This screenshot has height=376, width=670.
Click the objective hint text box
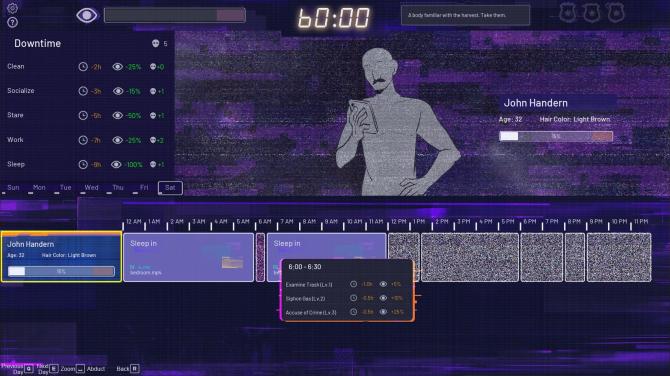465,15
